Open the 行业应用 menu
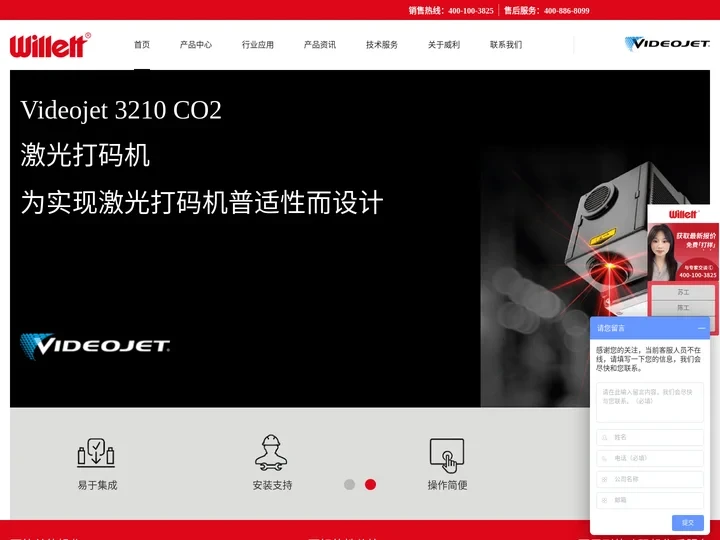 258,45
